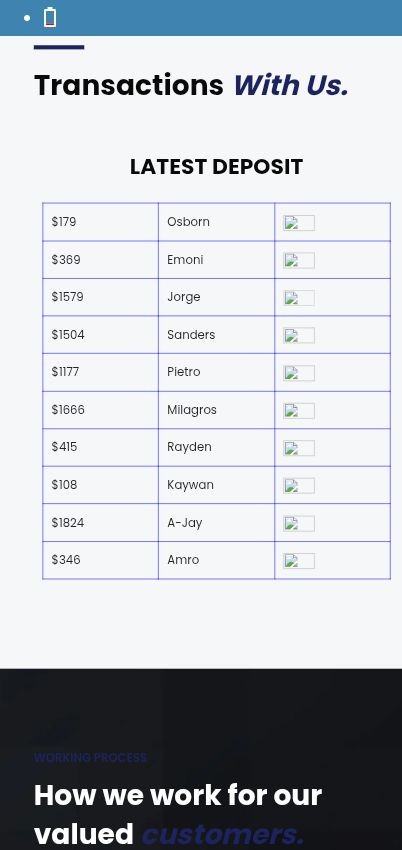Viewport: 402px width, 850px height.
Task: Click the payment image in Amro's row
Action: pyautogui.click(x=299, y=561)
